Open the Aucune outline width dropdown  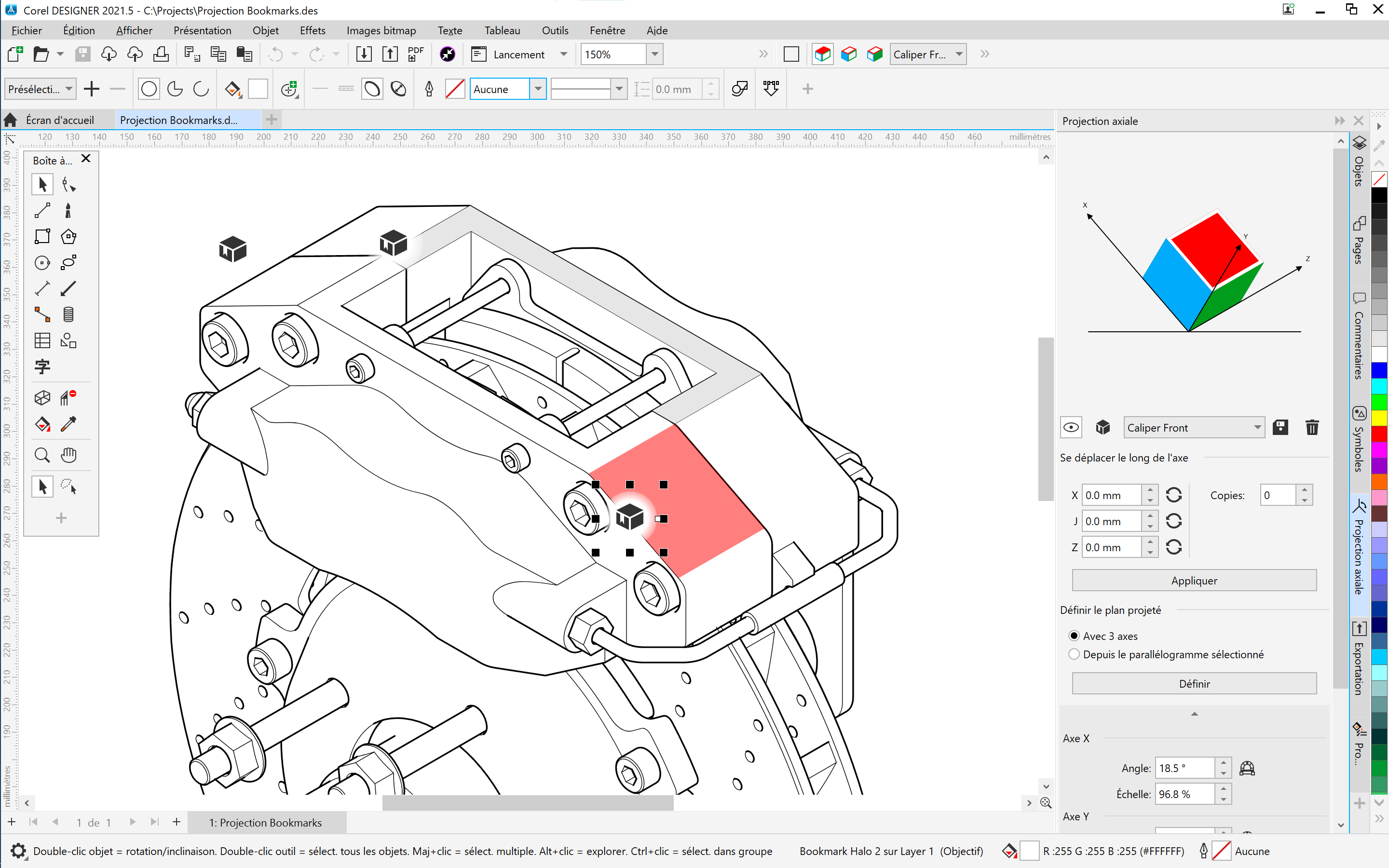538,89
